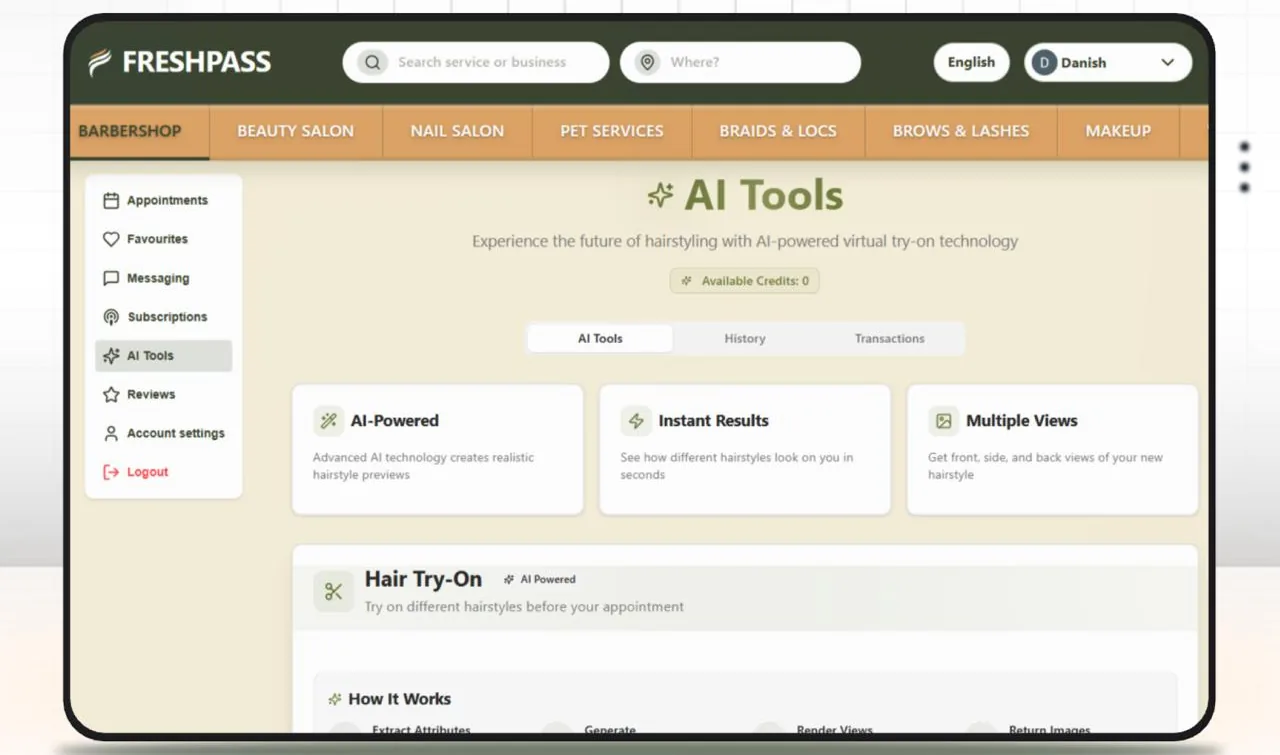
Task: Click the Search service or business field
Action: click(476, 62)
